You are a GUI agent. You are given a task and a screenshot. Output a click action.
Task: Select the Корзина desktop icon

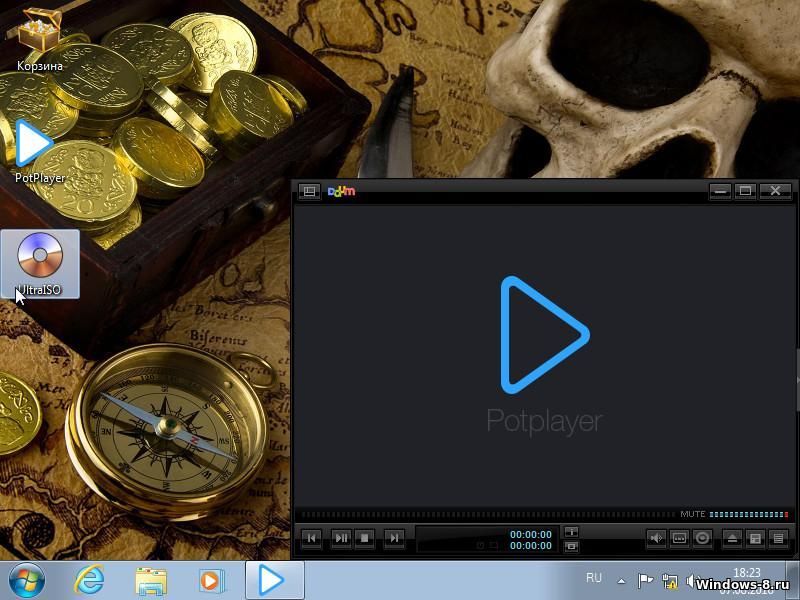click(40, 40)
